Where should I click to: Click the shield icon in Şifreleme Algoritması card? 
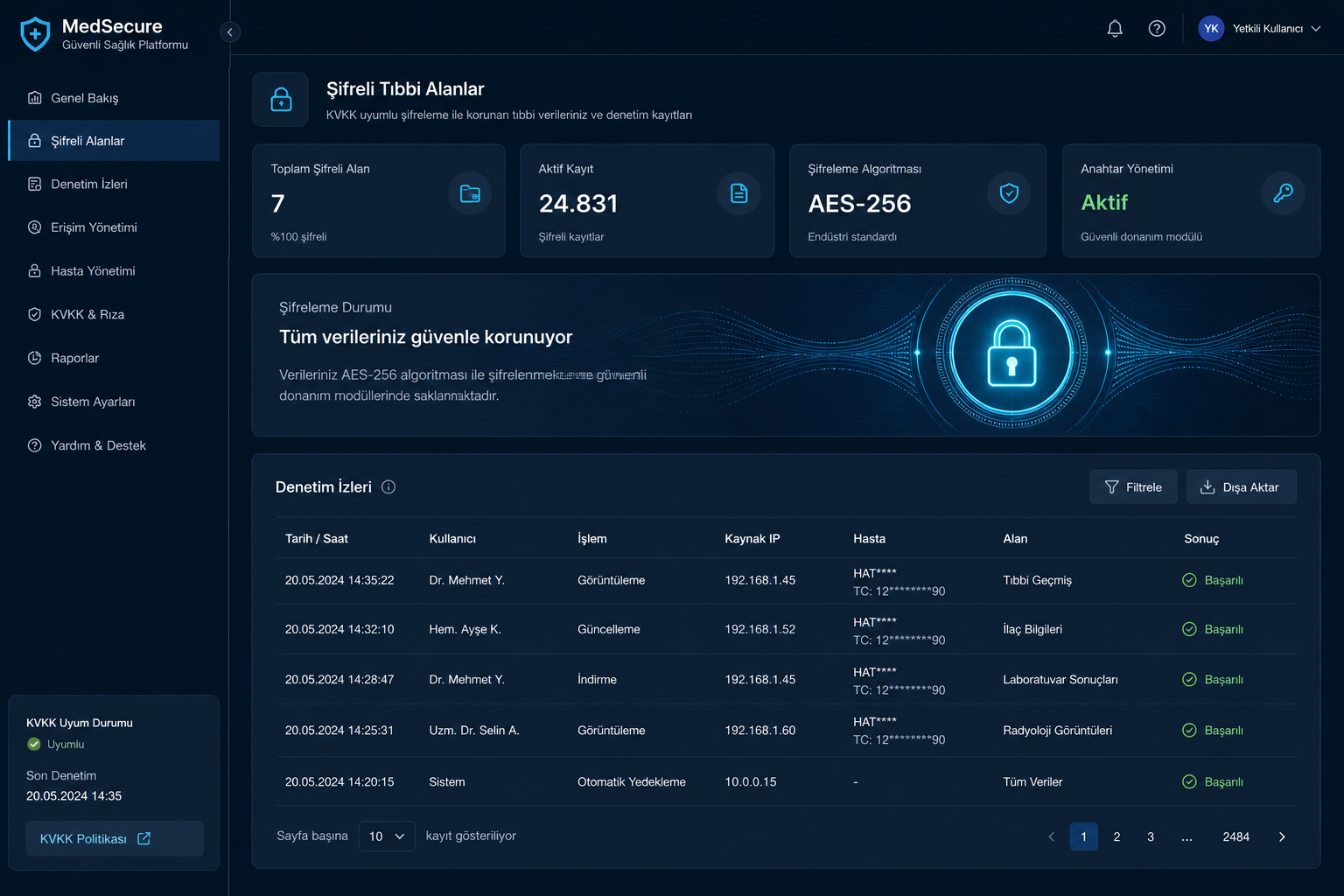click(1009, 193)
